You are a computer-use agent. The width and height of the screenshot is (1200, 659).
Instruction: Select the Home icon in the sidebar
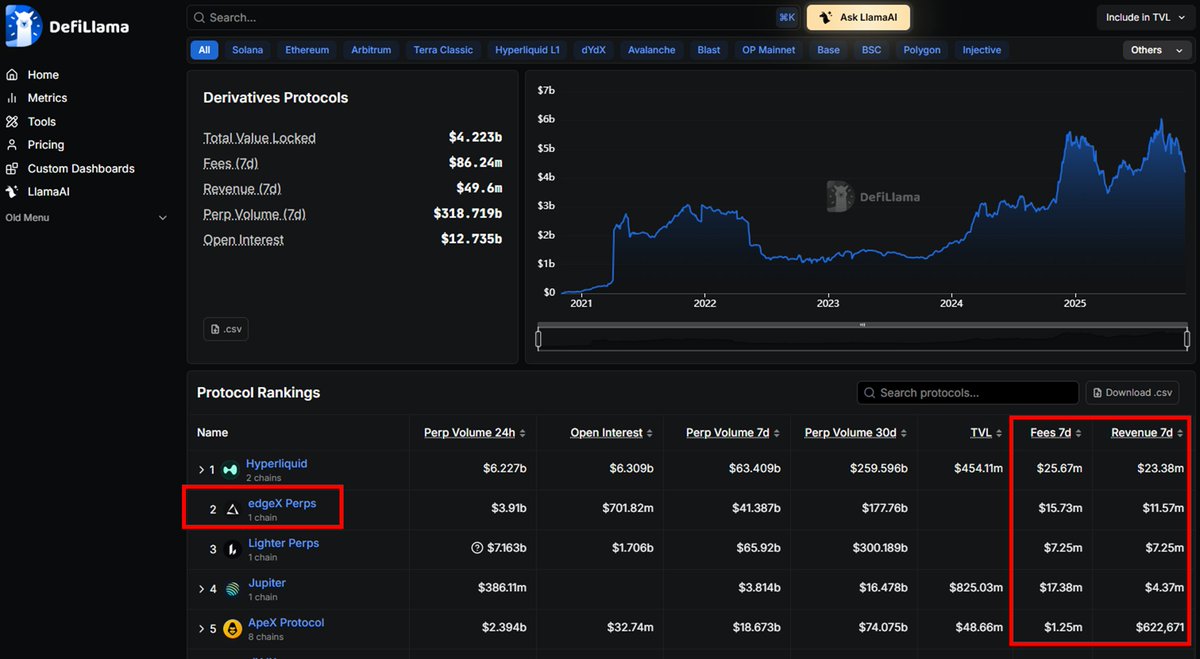(x=13, y=74)
